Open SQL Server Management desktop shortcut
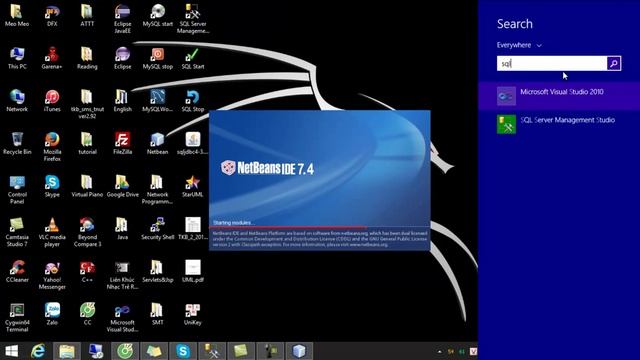 [193, 18]
